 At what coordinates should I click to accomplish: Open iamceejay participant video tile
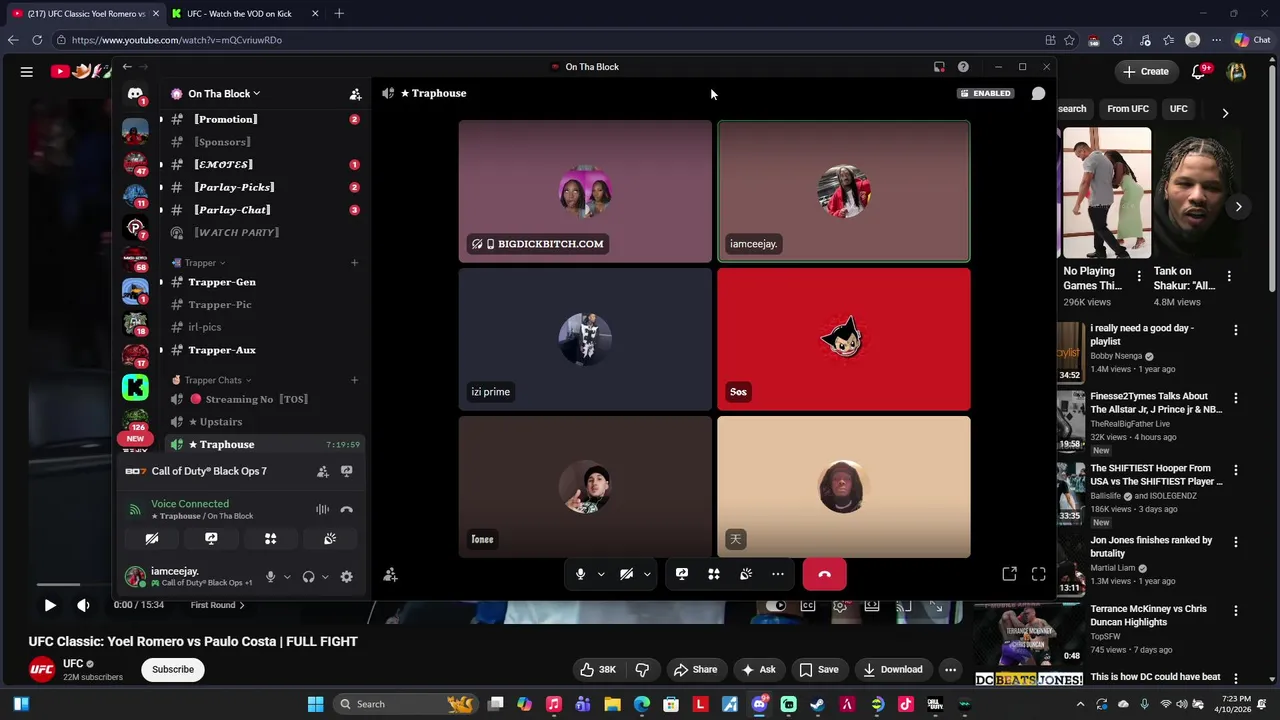point(843,191)
